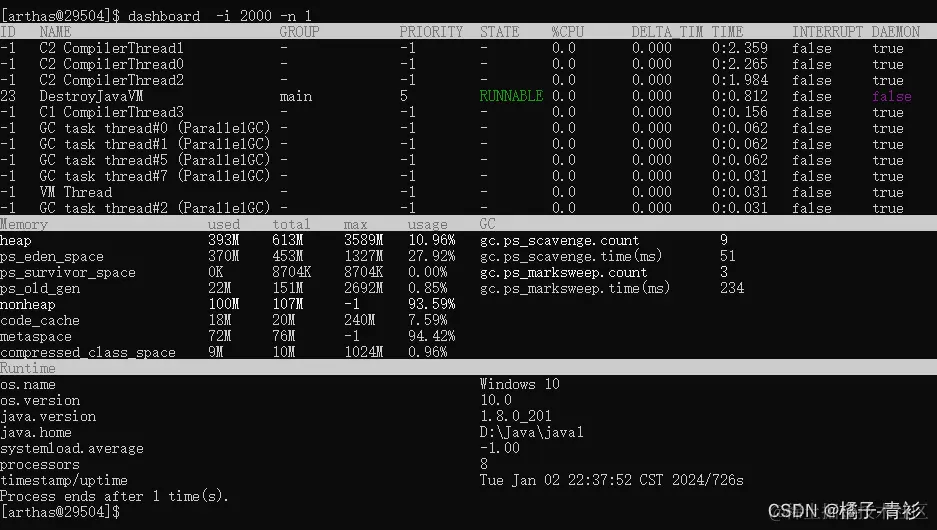The image size is (937, 530).
Task: Click the 'Process ends after 1 time(s).' message
Action: point(114,496)
